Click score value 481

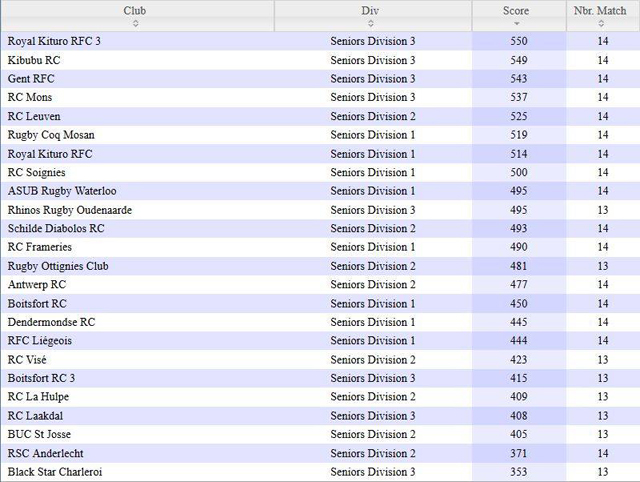[519, 266]
